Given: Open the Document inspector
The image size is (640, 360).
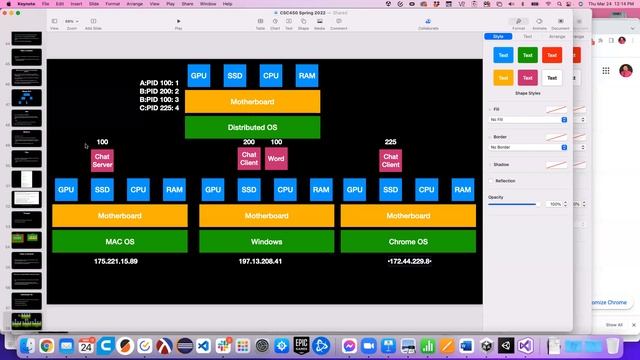Looking at the screenshot, I should 560,21.
